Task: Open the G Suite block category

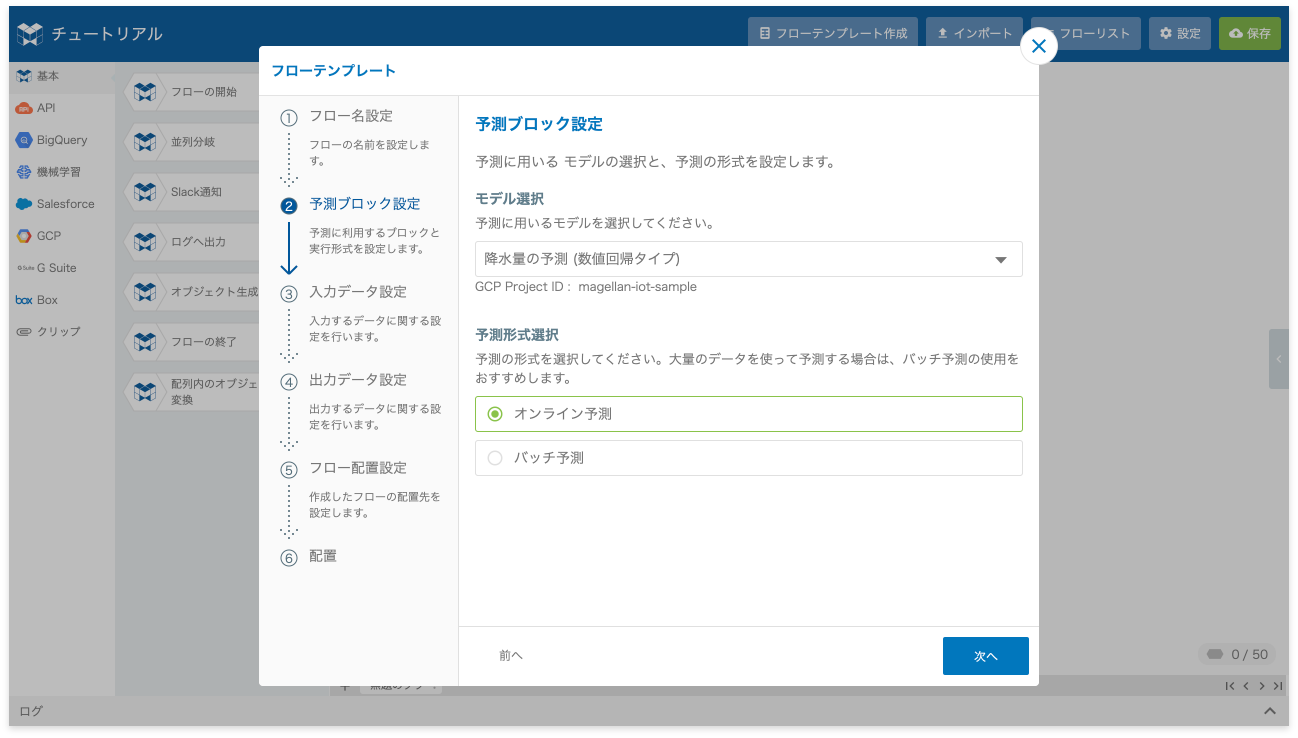Action: [x=62, y=268]
